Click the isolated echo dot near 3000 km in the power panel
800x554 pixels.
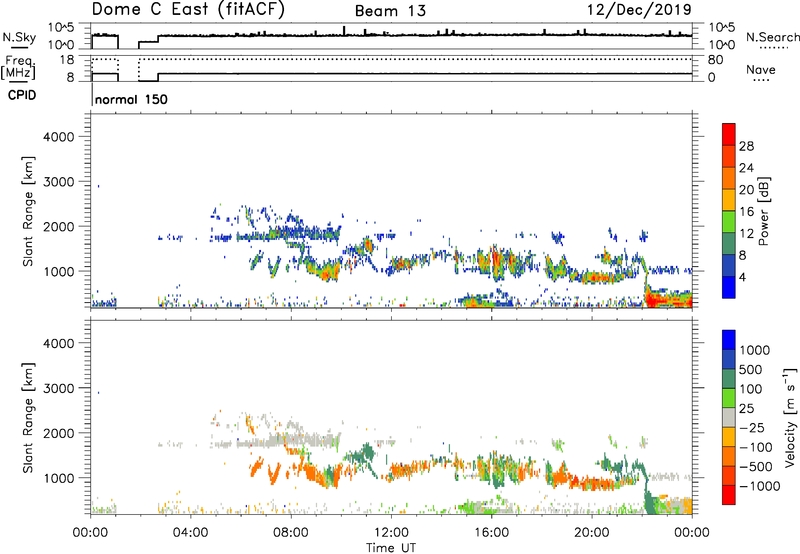98,186
